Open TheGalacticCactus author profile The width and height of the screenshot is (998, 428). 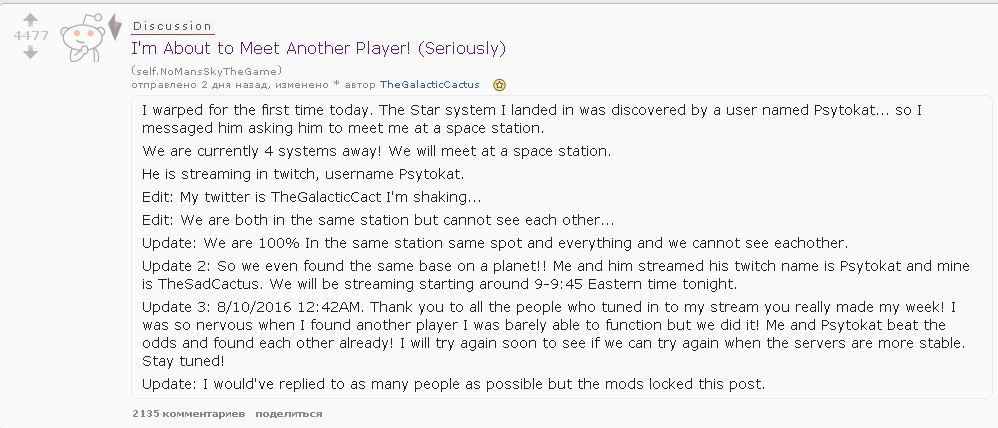click(429, 84)
